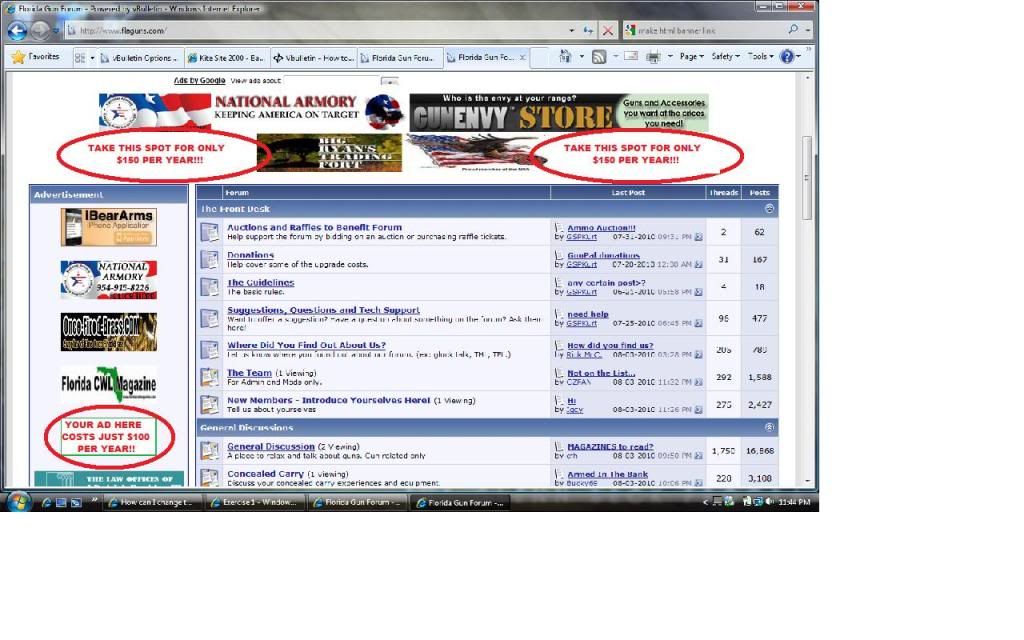The width and height of the screenshot is (1024, 640).
Task: Click the Windows Start orb
Action: tap(18, 502)
